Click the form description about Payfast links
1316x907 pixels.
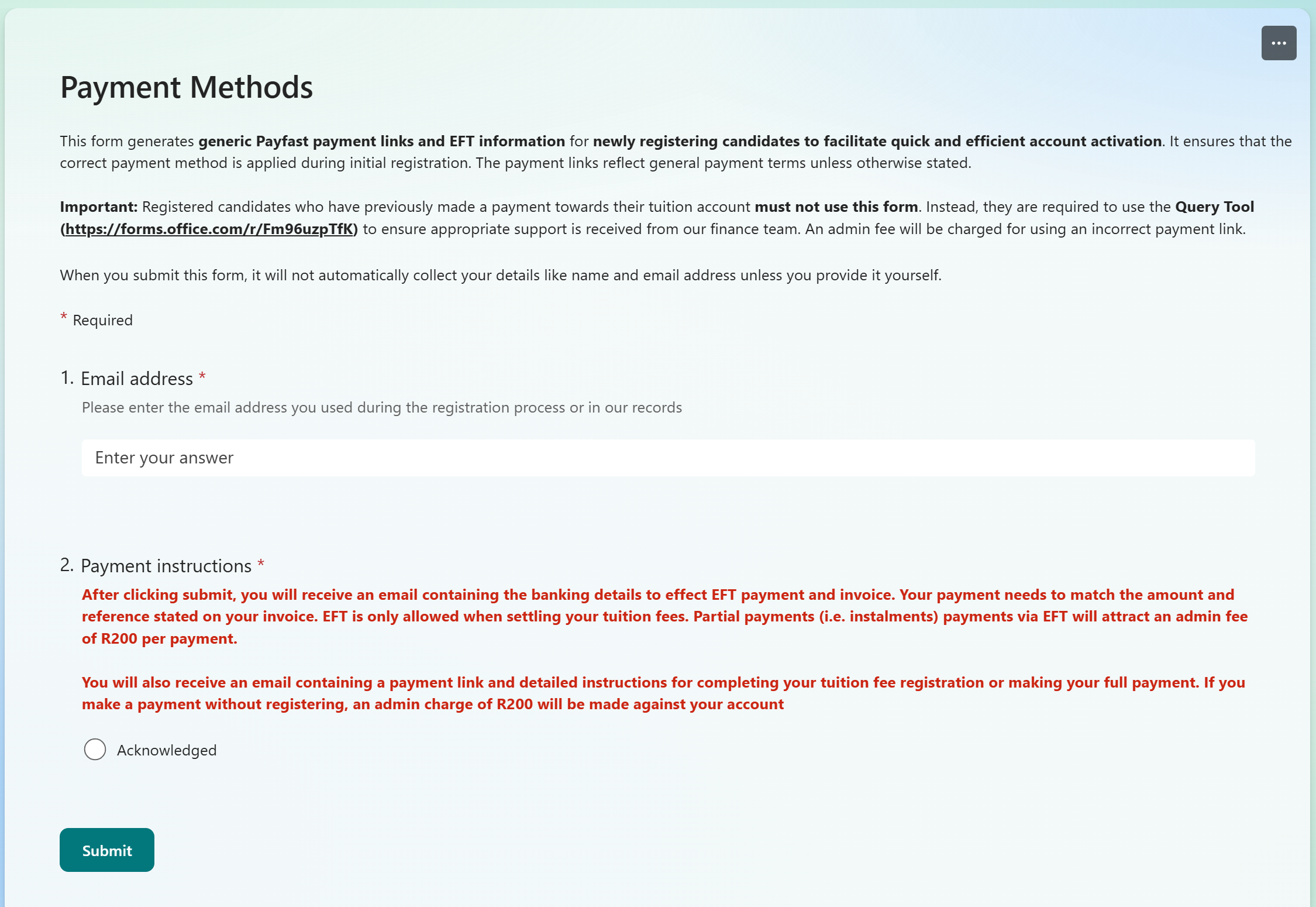(675, 152)
